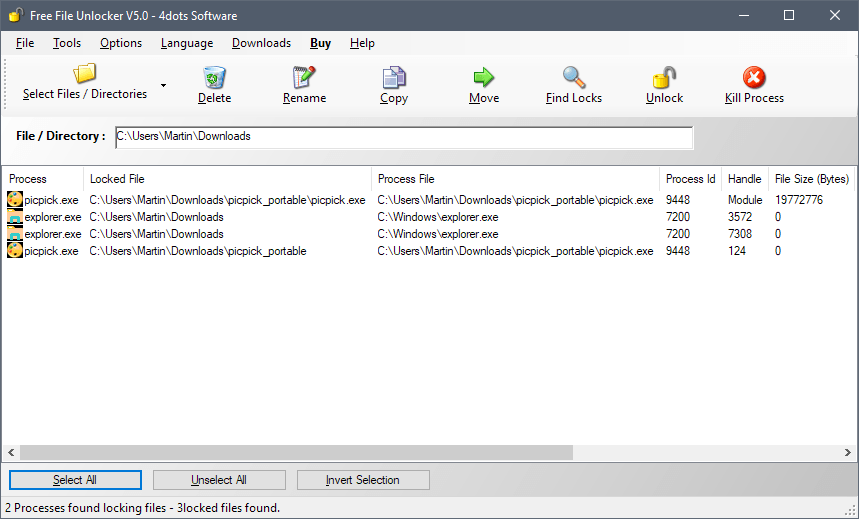
Task: Click the Kill Process red X icon
Action: [x=754, y=77]
